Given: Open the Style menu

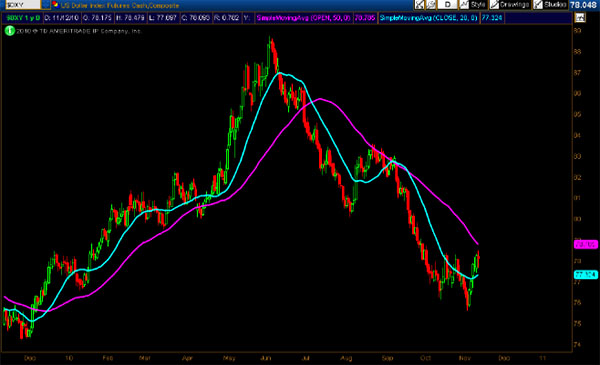Looking at the screenshot, I should (473, 5).
